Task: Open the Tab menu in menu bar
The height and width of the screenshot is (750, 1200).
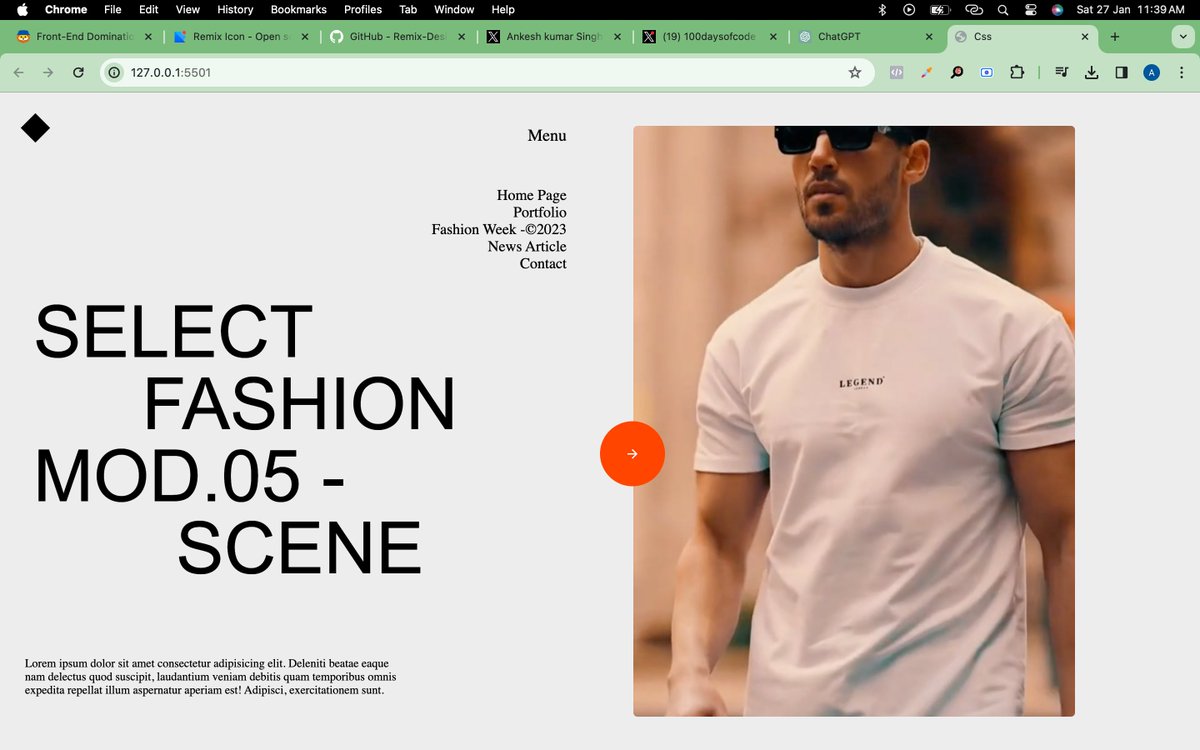Action: point(408,9)
